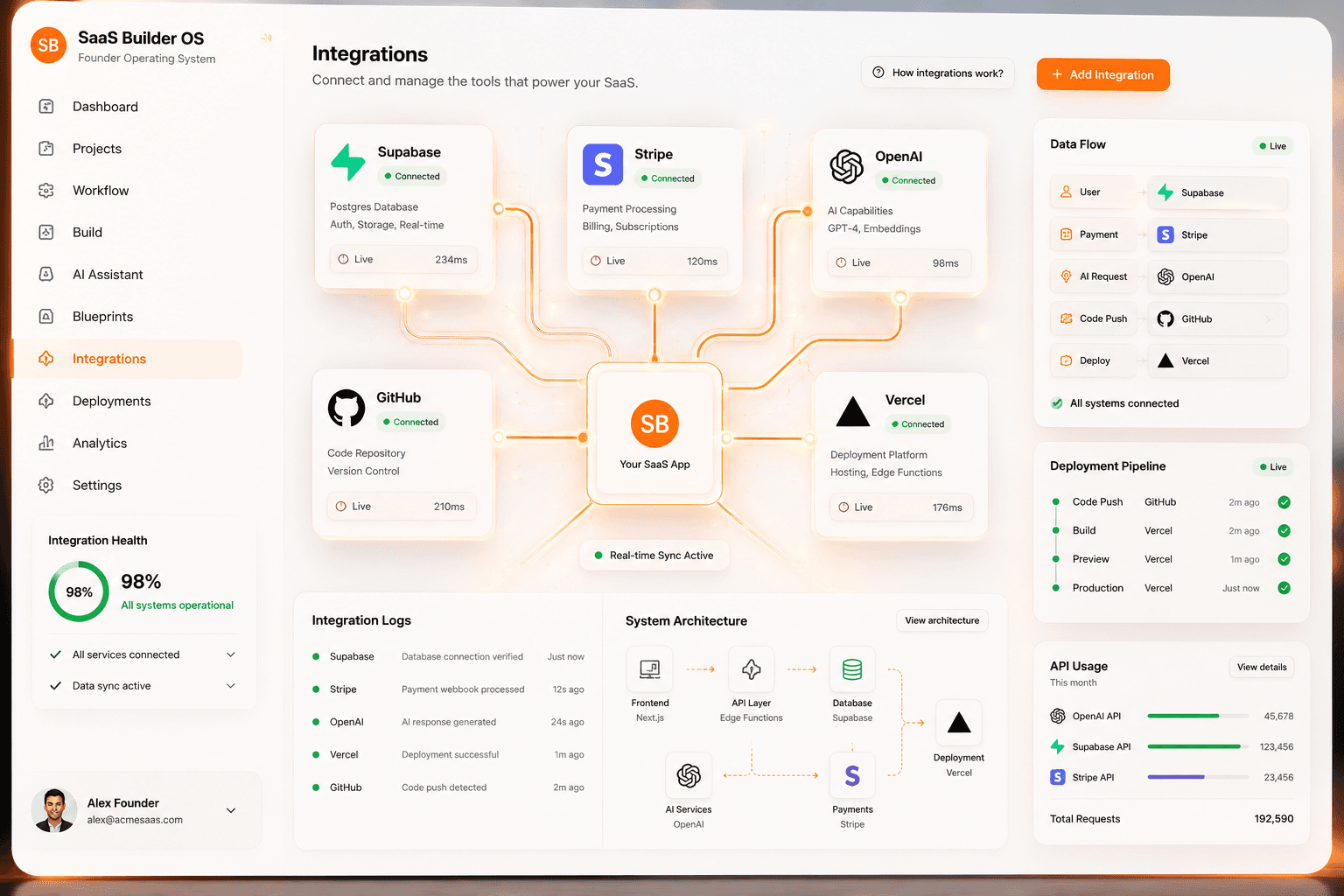Click the View architecture button
Screen dimensions: 1344x896
(x=941, y=620)
